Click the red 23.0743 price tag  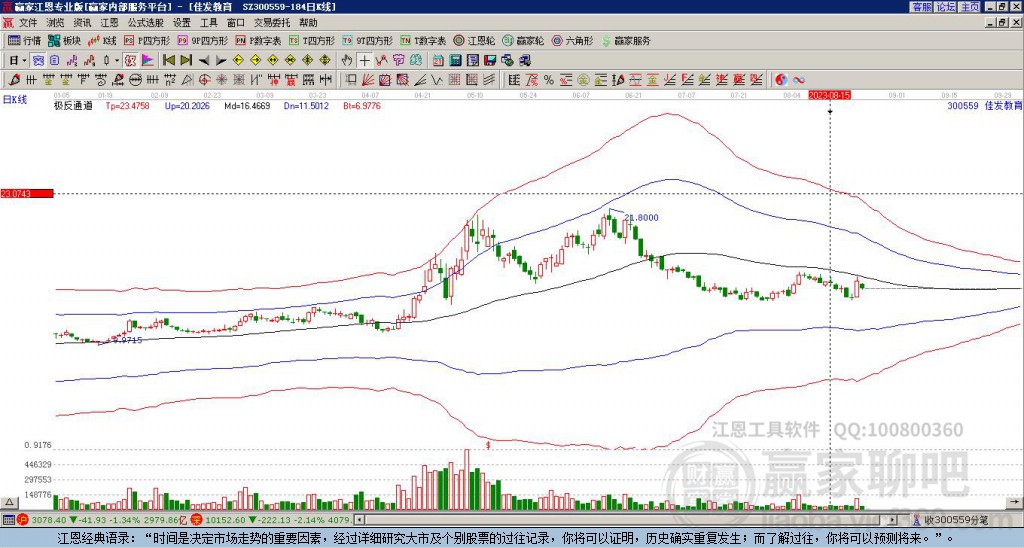coord(27,193)
